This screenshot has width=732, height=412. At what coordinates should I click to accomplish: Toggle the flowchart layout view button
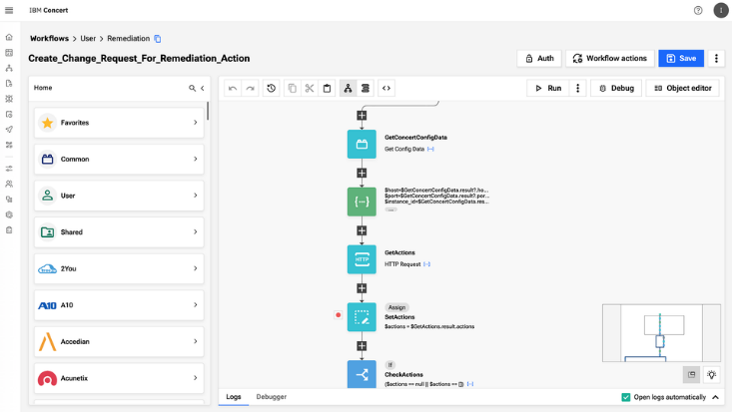coord(348,88)
